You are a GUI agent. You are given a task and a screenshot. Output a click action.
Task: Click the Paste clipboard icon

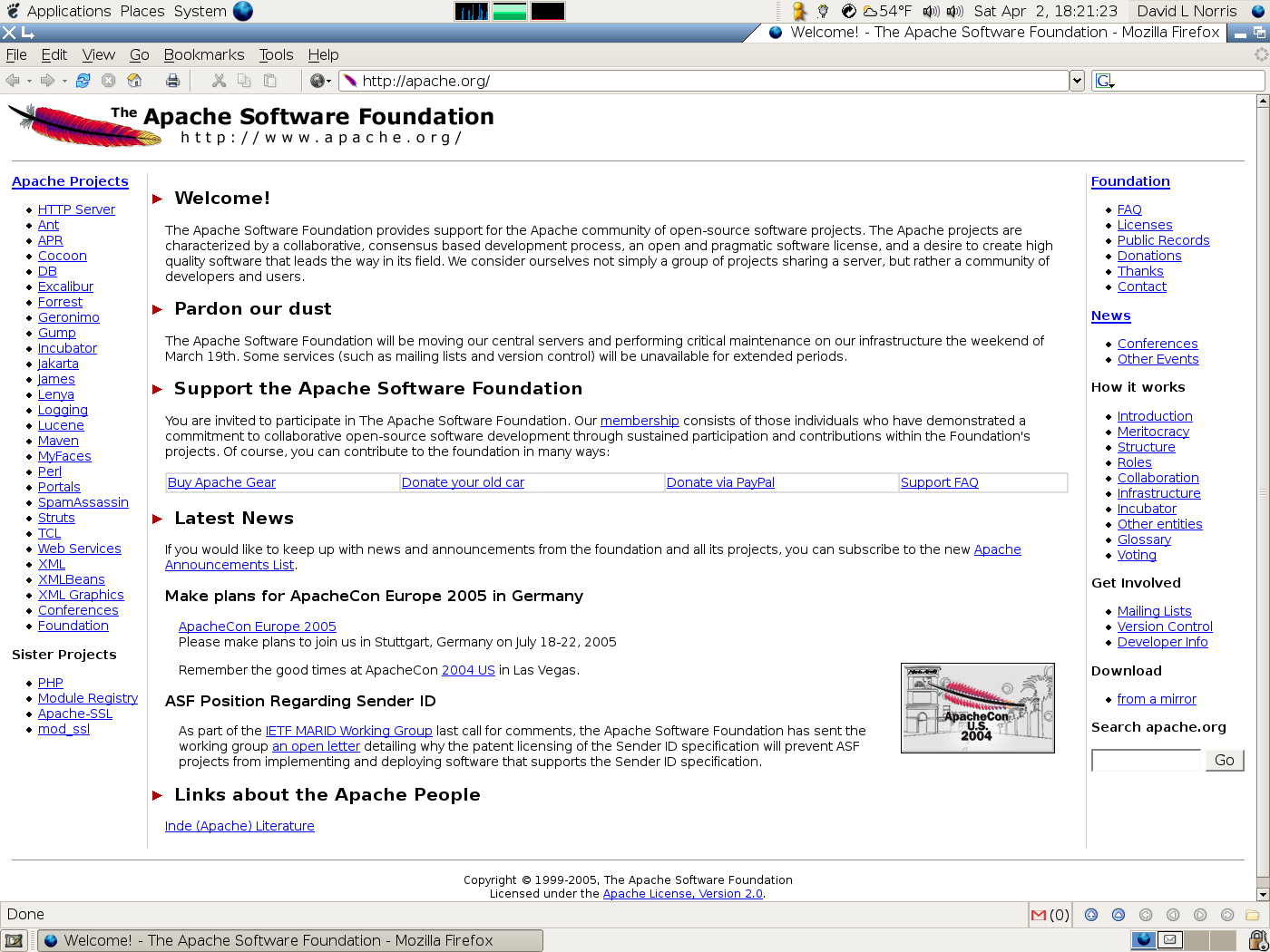[269, 81]
